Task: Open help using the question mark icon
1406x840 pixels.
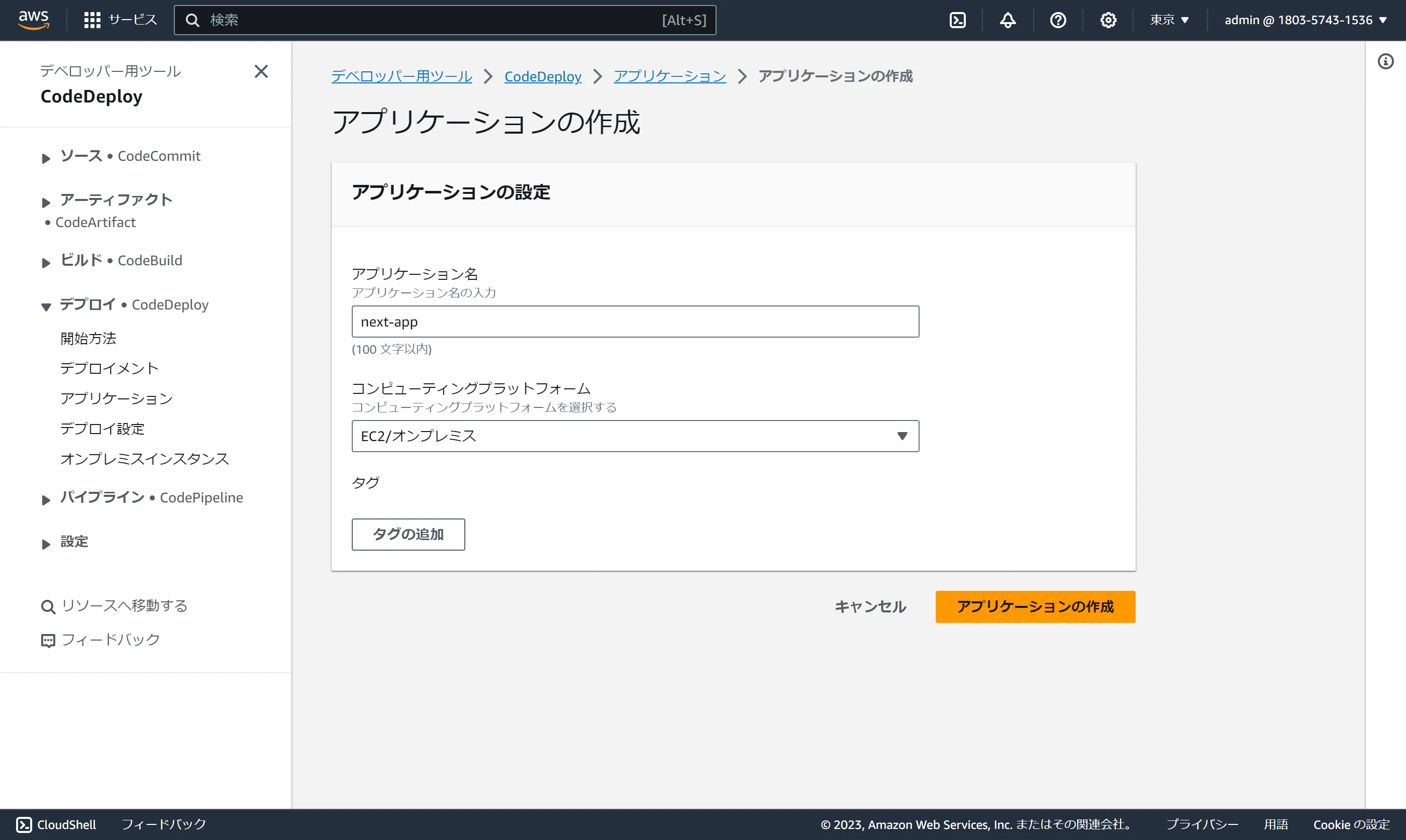Action: click(x=1058, y=19)
